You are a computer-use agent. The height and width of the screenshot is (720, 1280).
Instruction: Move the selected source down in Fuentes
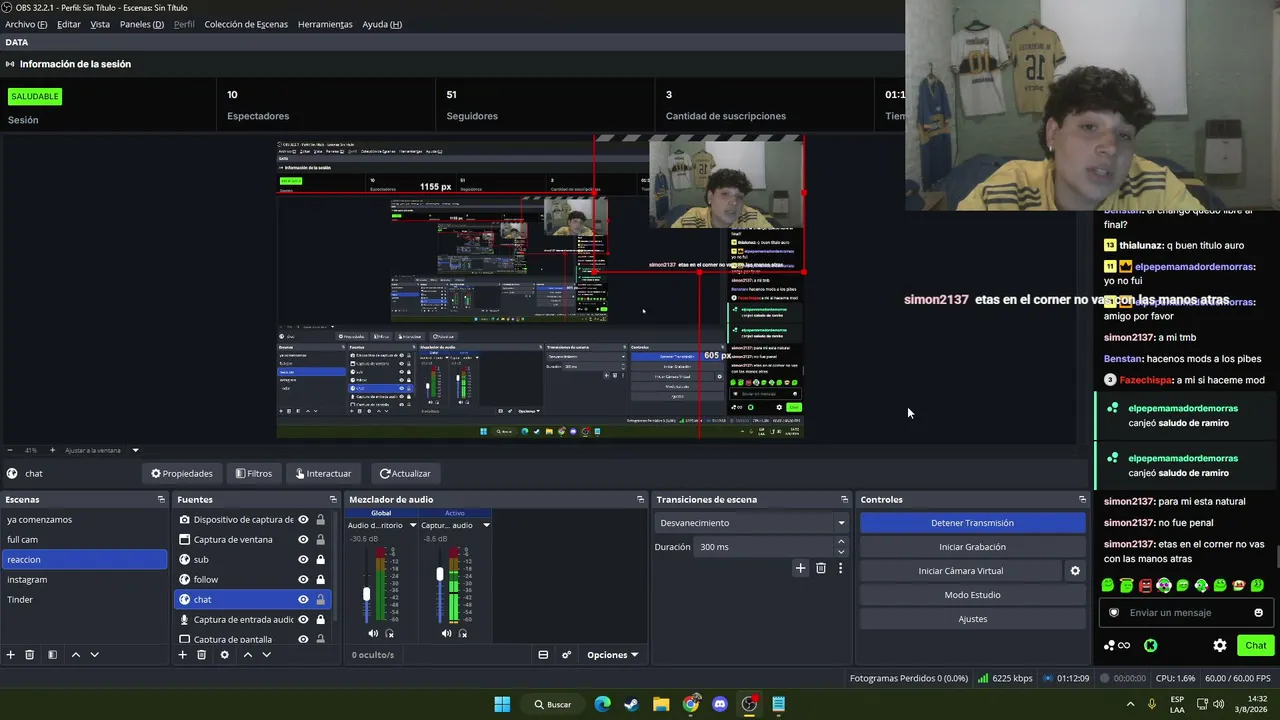[x=266, y=655]
